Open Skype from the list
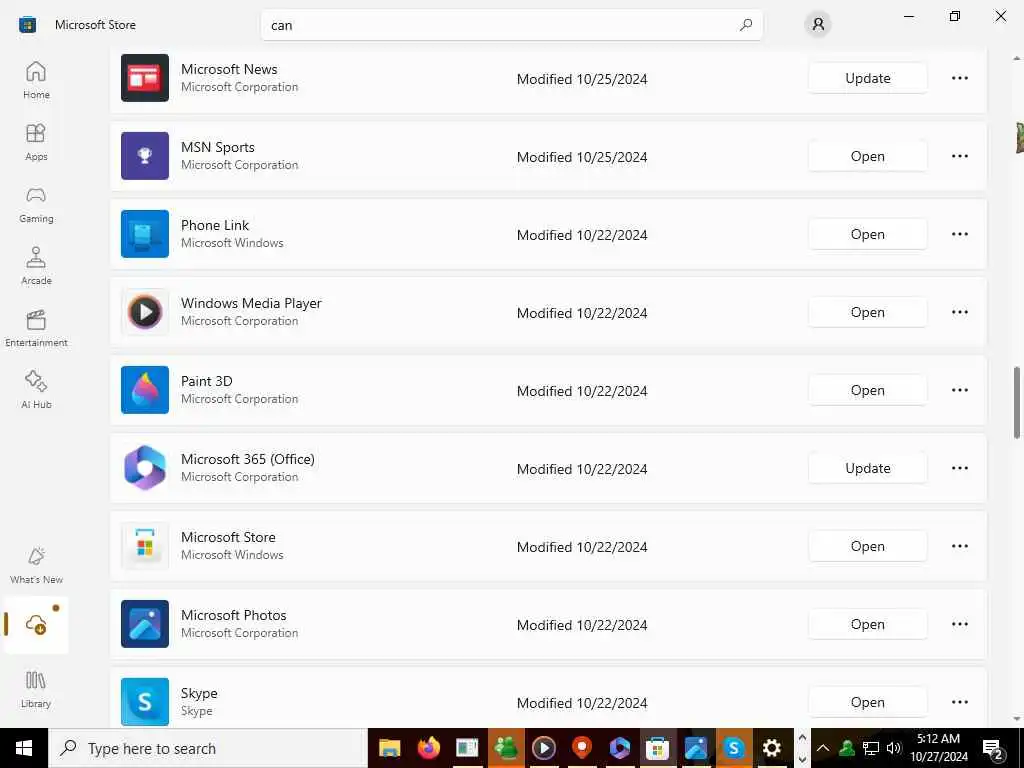1024x768 pixels. pos(867,702)
